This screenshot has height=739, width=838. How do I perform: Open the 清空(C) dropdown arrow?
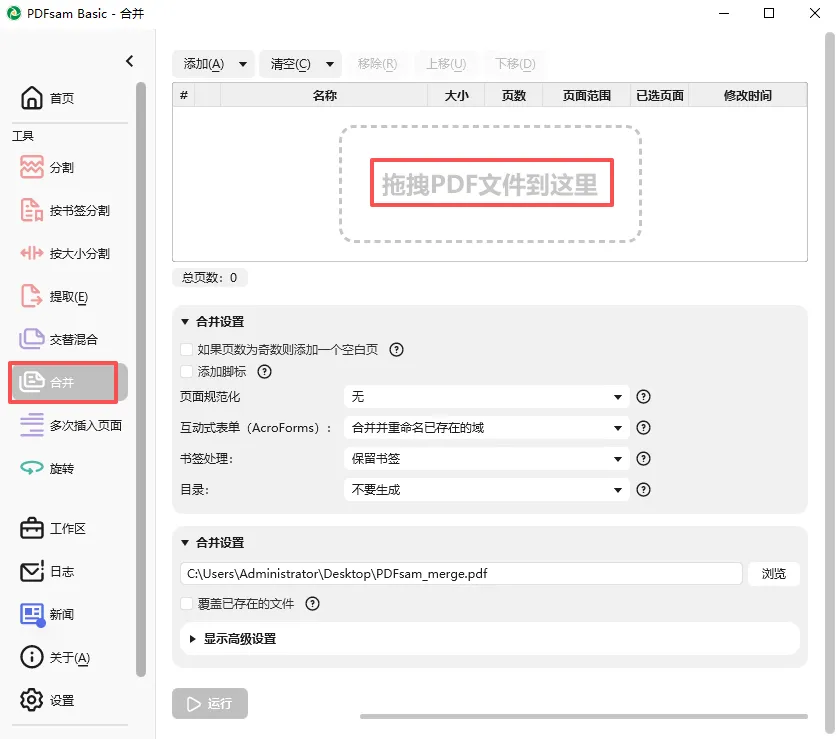[x=330, y=64]
